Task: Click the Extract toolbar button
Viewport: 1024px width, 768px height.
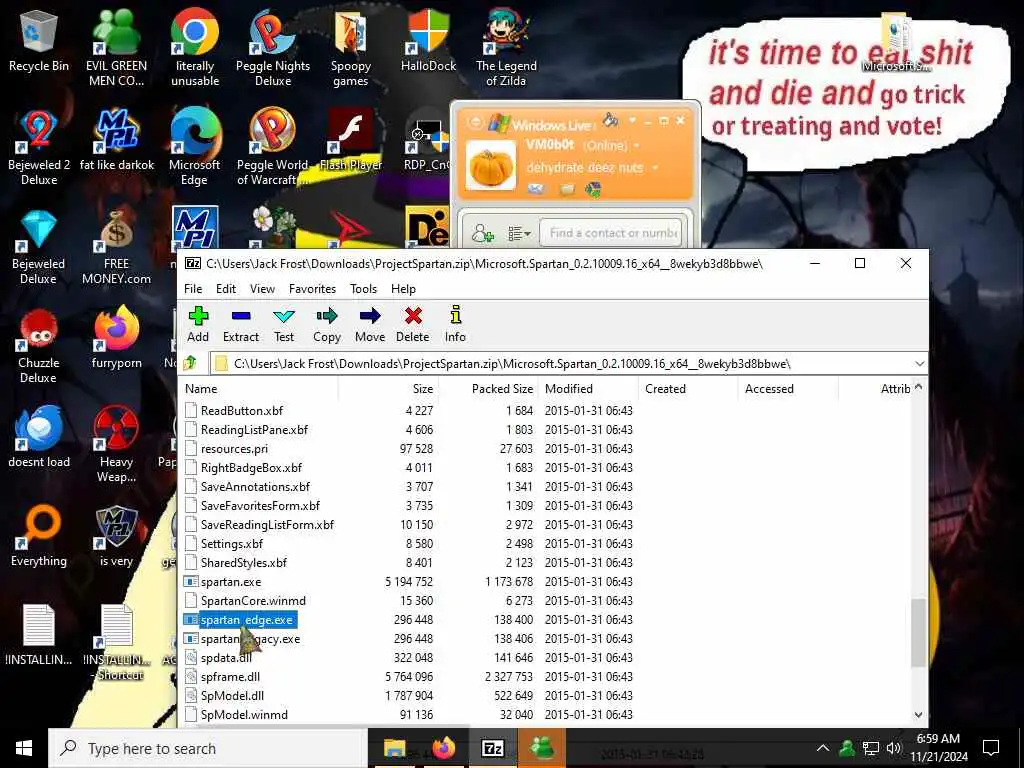Action: pyautogui.click(x=241, y=325)
